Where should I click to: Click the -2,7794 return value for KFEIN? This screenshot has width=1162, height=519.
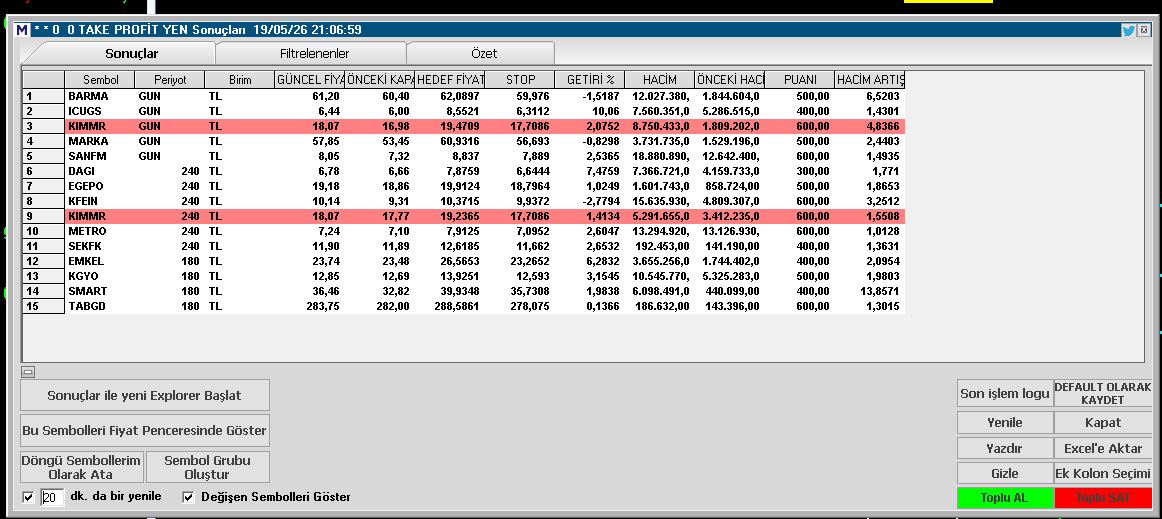point(590,201)
